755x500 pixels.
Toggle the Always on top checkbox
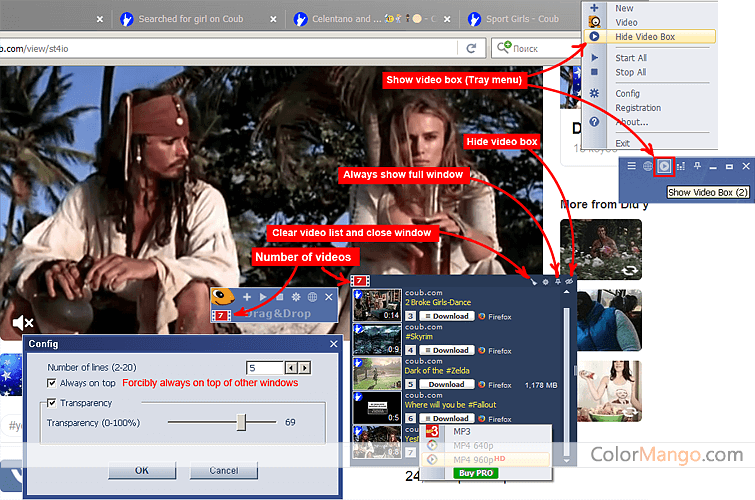point(52,383)
